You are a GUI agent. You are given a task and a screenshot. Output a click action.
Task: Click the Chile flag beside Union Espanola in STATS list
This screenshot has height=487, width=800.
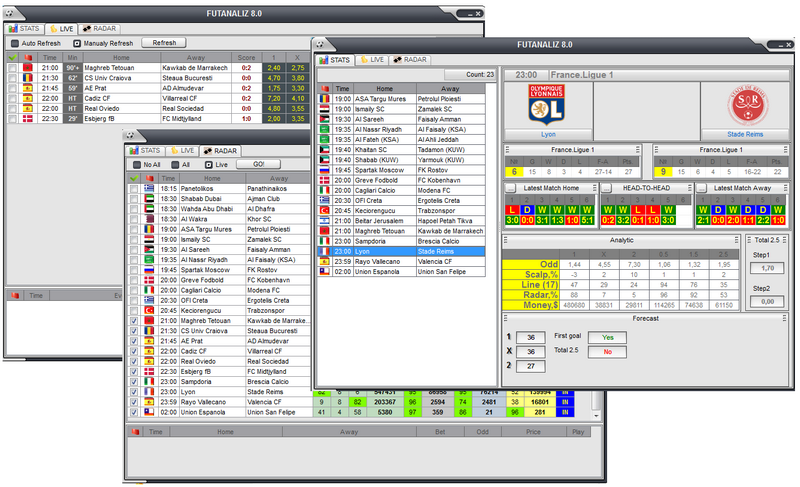[324, 272]
